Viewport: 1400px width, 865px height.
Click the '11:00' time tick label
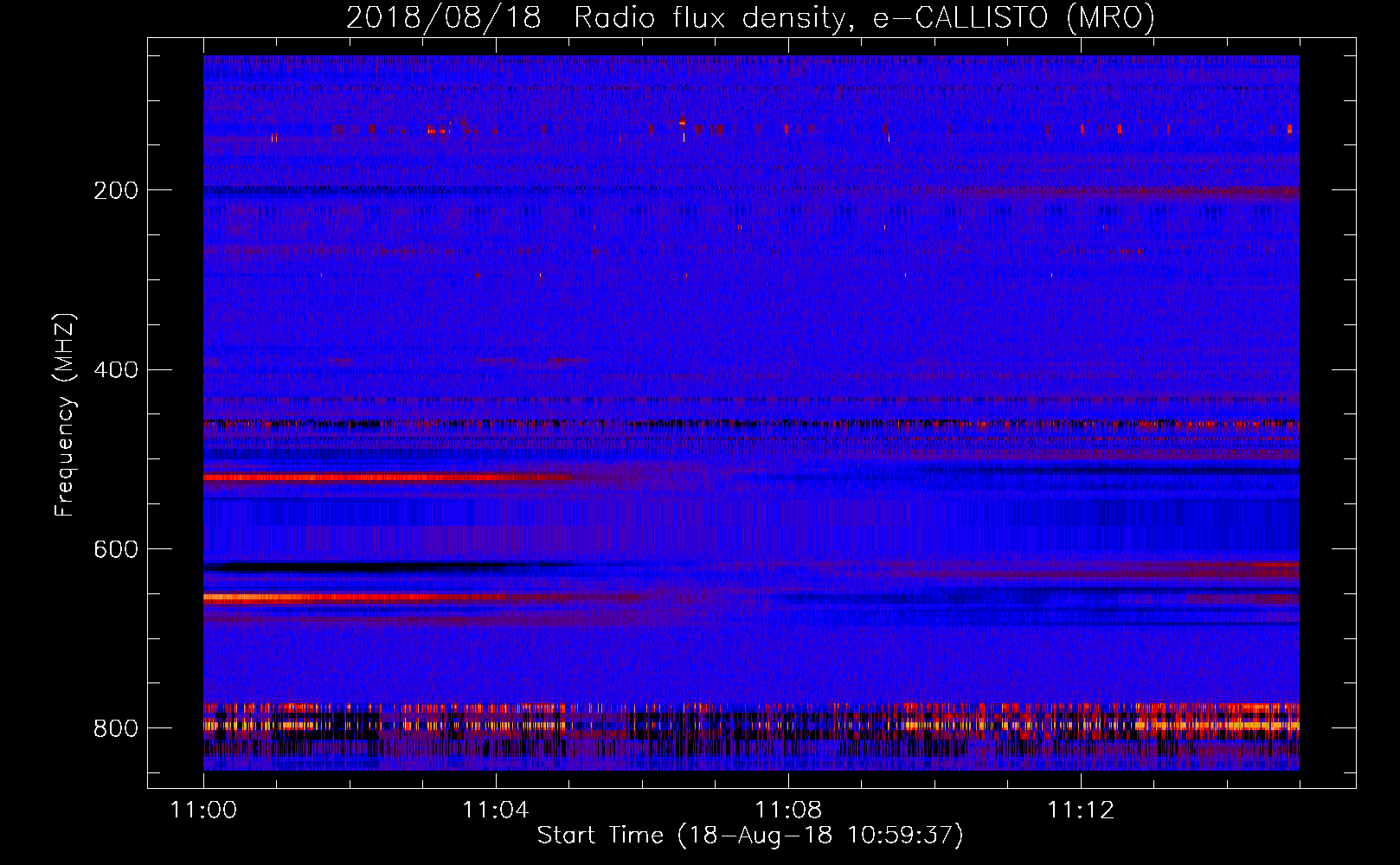[x=204, y=811]
